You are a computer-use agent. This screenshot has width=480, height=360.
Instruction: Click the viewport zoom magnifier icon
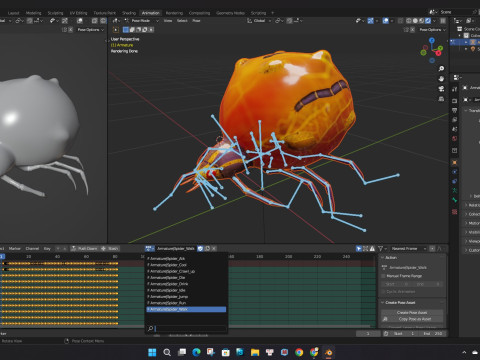[x=441, y=69]
